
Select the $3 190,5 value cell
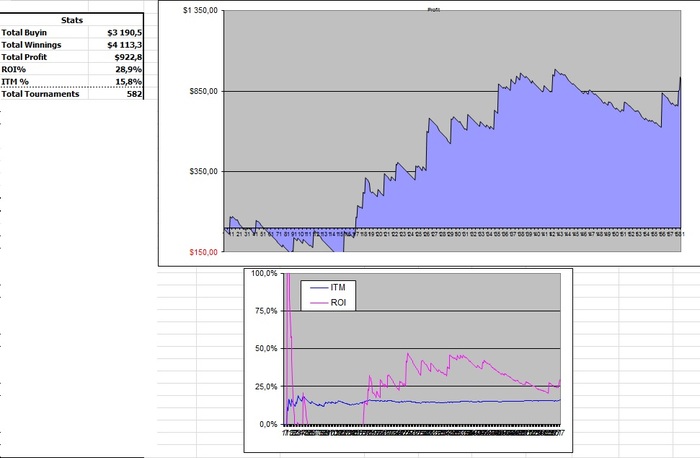click(116, 33)
